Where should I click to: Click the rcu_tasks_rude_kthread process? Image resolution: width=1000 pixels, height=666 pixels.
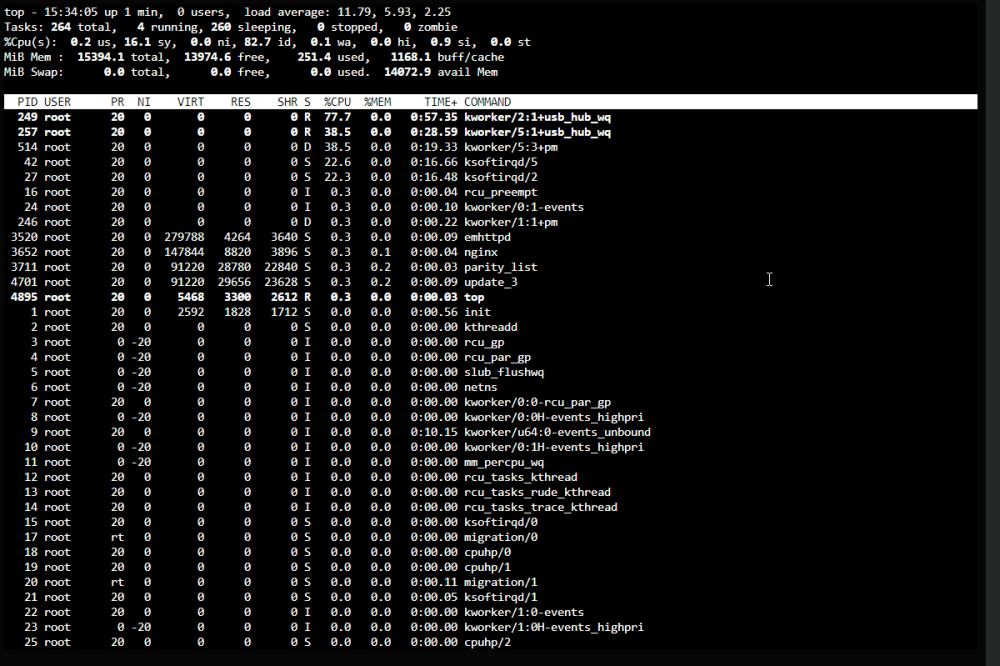click(537, 492)
